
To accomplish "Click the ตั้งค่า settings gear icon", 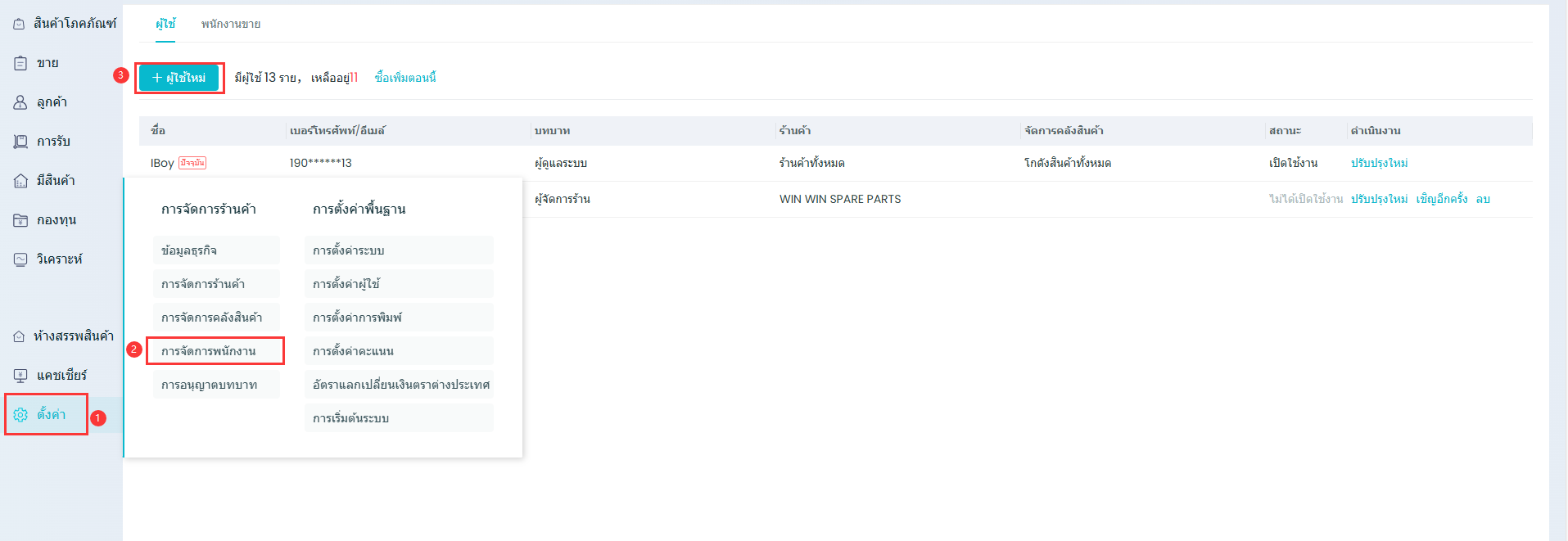I will point(20,415).
